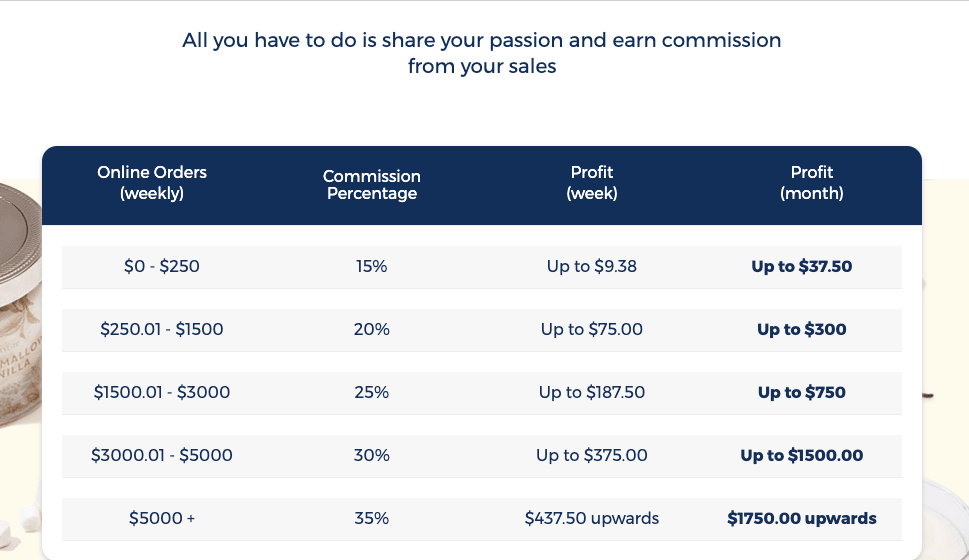Select the Up to $187.50 weekly profit
969x560 pixels.
[592, 392]
